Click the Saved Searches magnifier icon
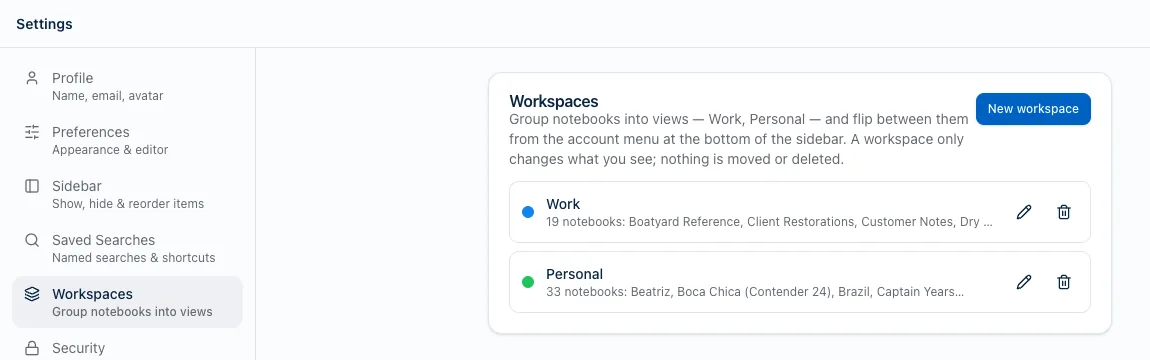The height and width of the screenshot is (360, 1150). tap(32, 240)
